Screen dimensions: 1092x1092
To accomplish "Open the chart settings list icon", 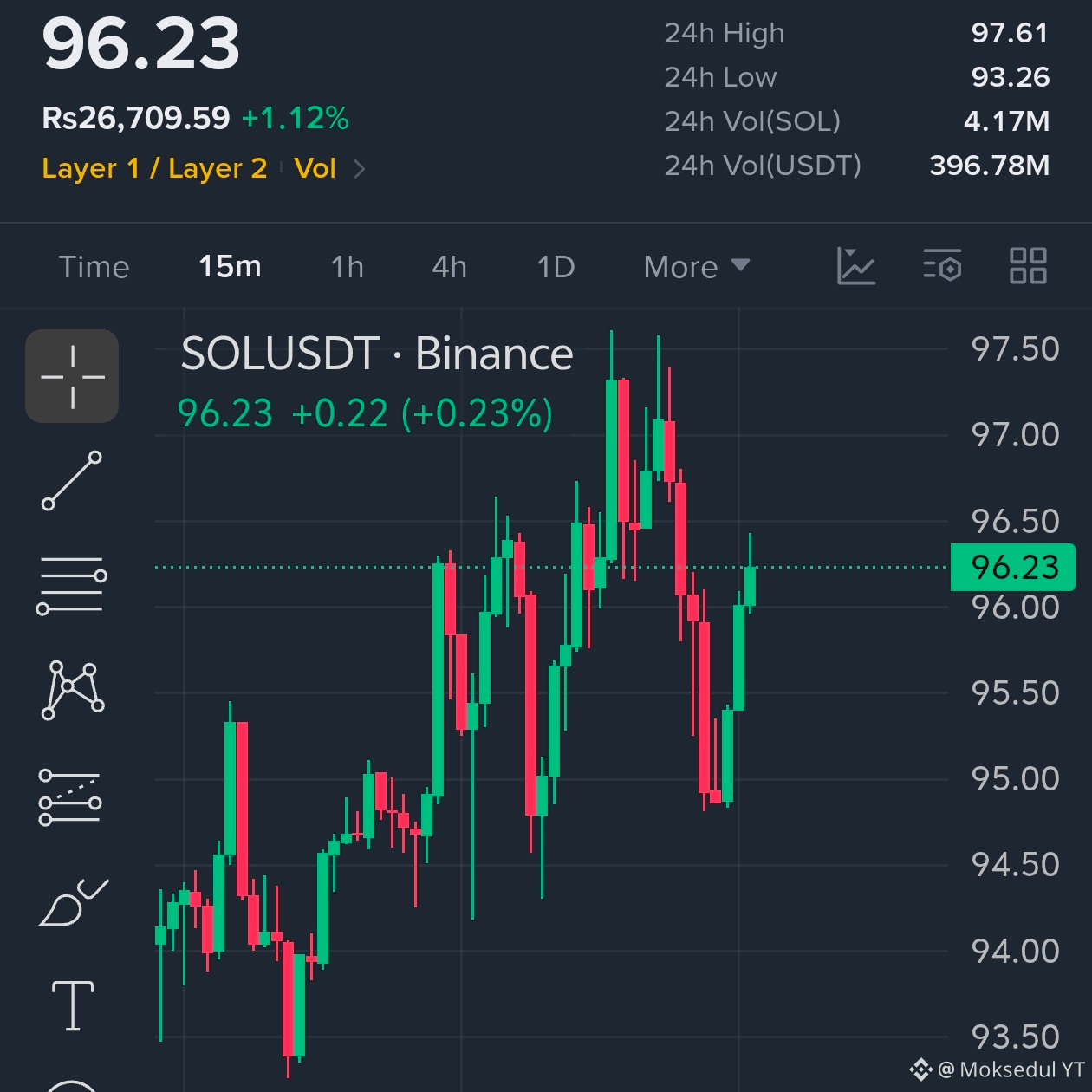I will point(942,266).
